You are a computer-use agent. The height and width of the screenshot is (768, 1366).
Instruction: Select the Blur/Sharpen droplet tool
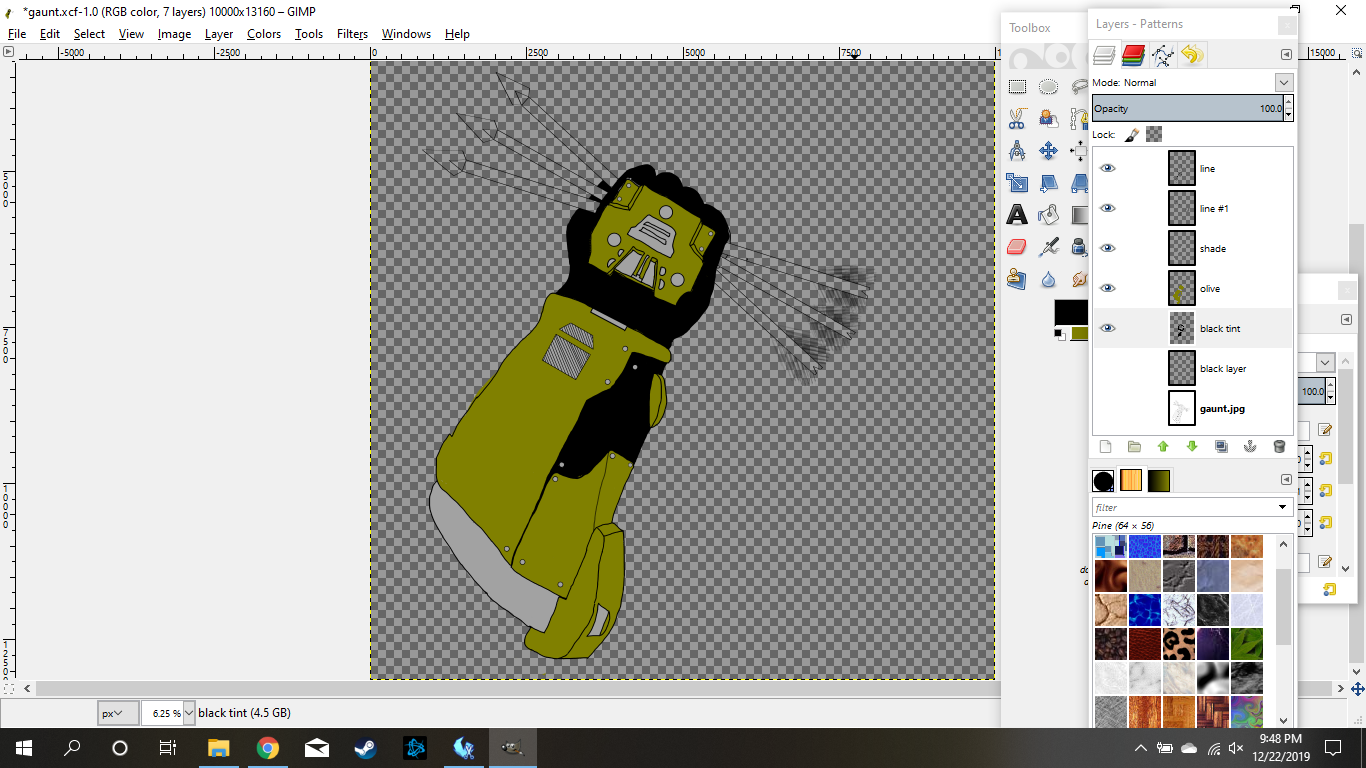click(x=1048, y=279)
